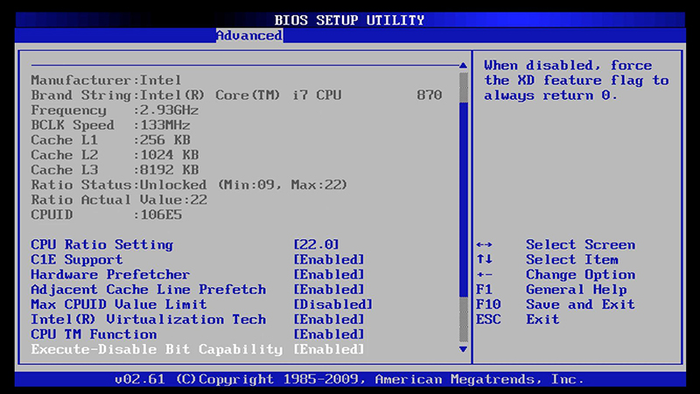Viewport: 700px width, 394px height.
Task: Click the left-right arrows Select Screen icon
Action: (x=484, y=245)
